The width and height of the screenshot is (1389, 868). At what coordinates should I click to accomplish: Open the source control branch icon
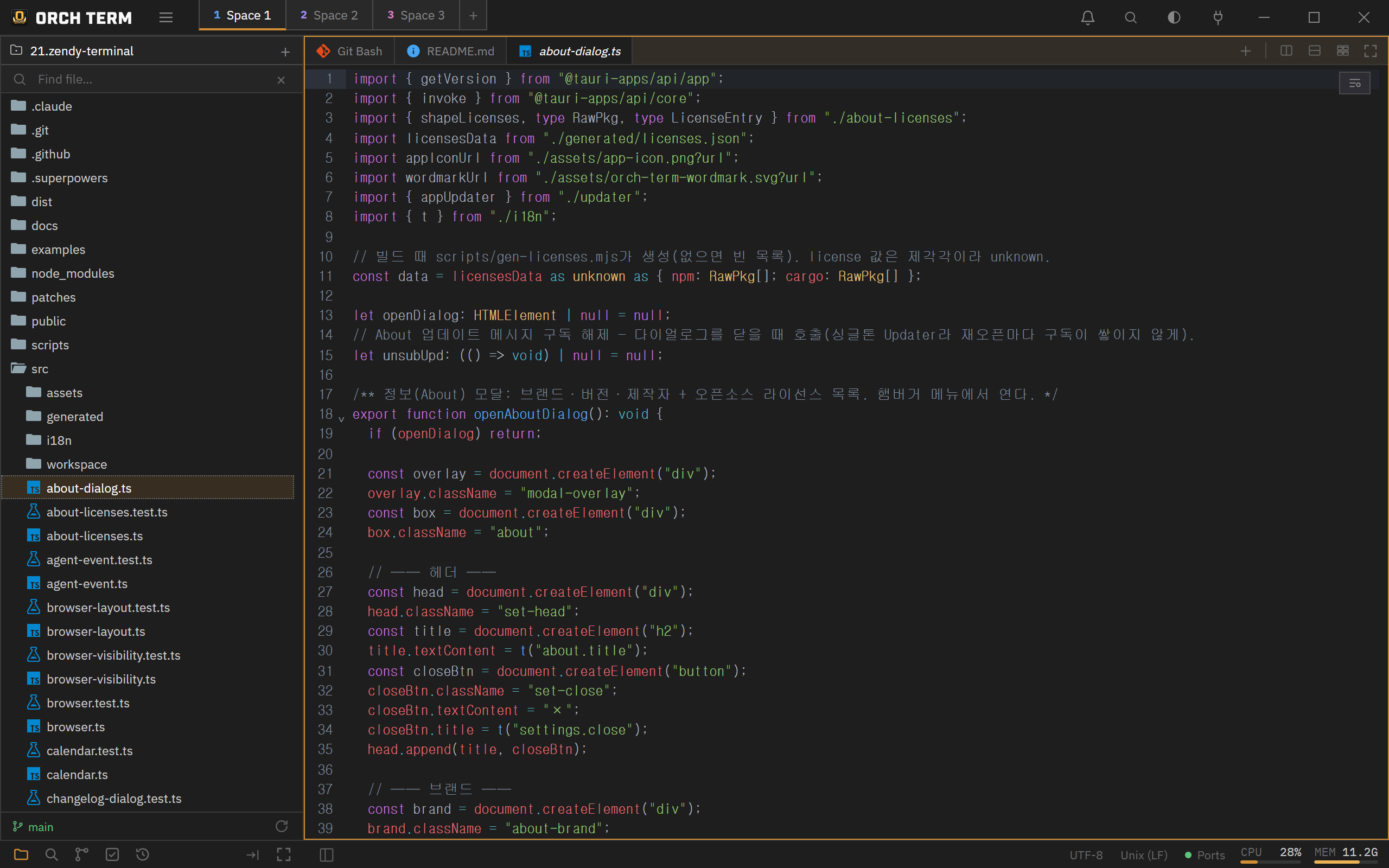[x=82, y=854]
